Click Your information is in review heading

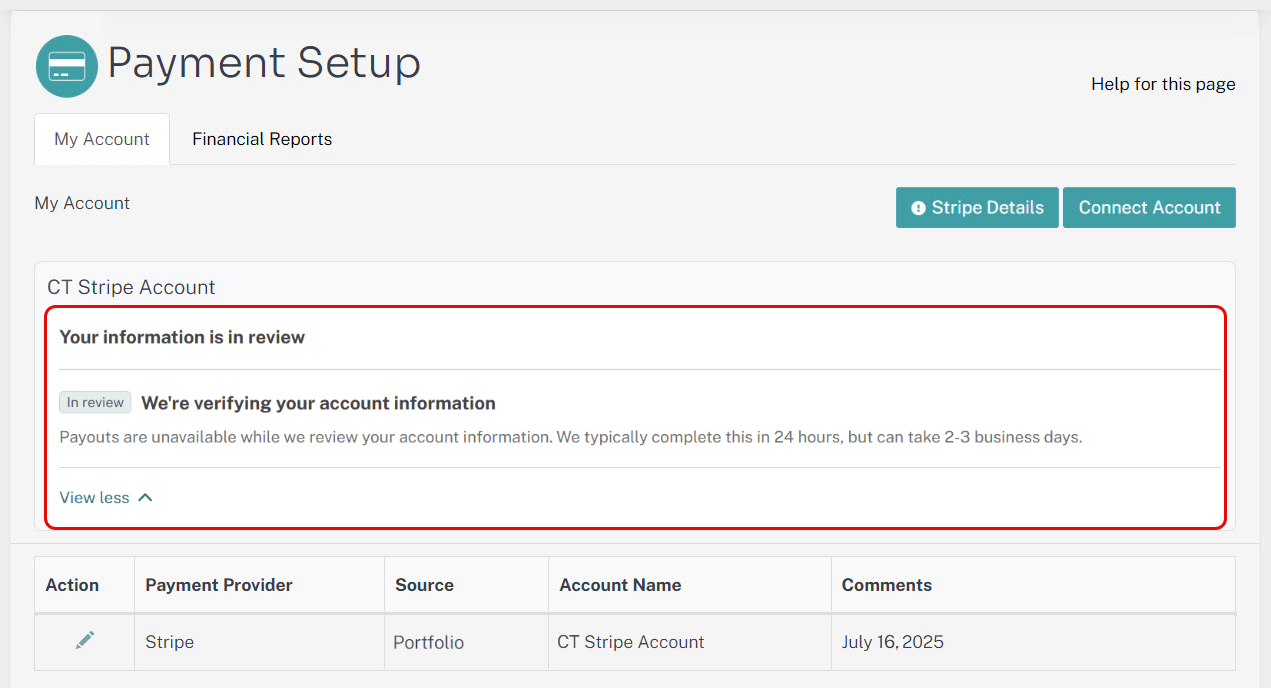point(182,337)
